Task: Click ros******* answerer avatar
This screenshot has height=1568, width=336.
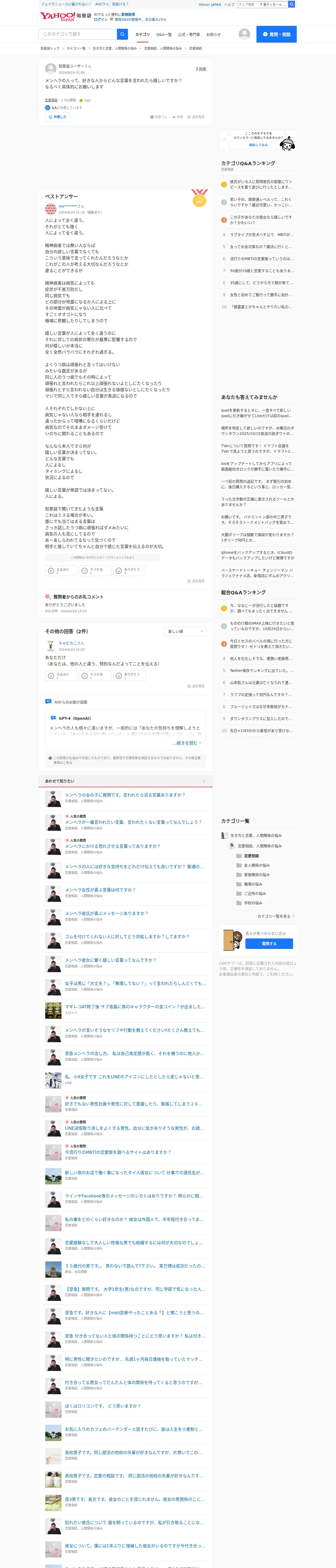Action: coord(51,209)
